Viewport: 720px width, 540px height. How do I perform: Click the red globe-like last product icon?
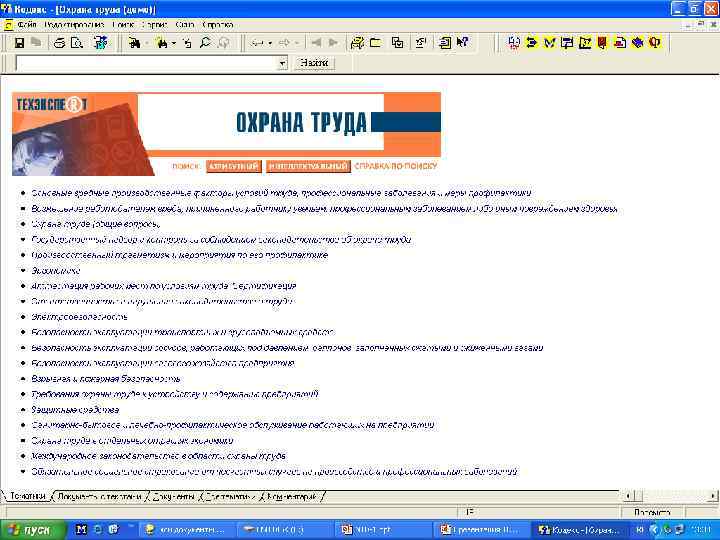(x=655, y=43)
